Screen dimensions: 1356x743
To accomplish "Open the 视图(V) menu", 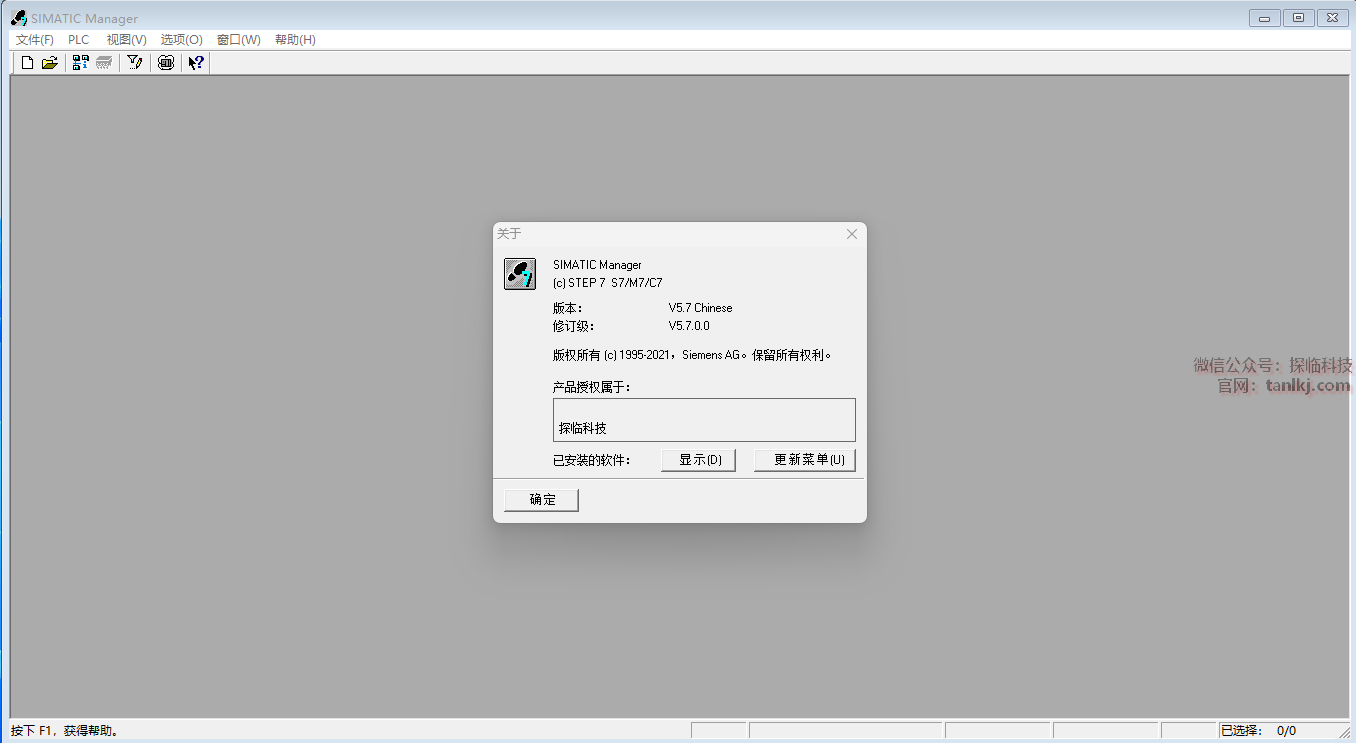I will [127, 40].
